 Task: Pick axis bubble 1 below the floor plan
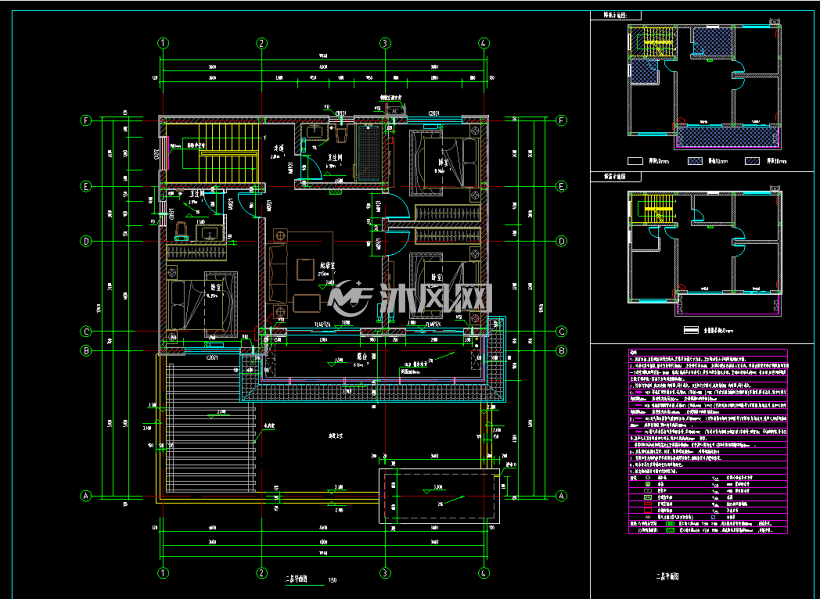pyautogui.click(x=164, y=573)
